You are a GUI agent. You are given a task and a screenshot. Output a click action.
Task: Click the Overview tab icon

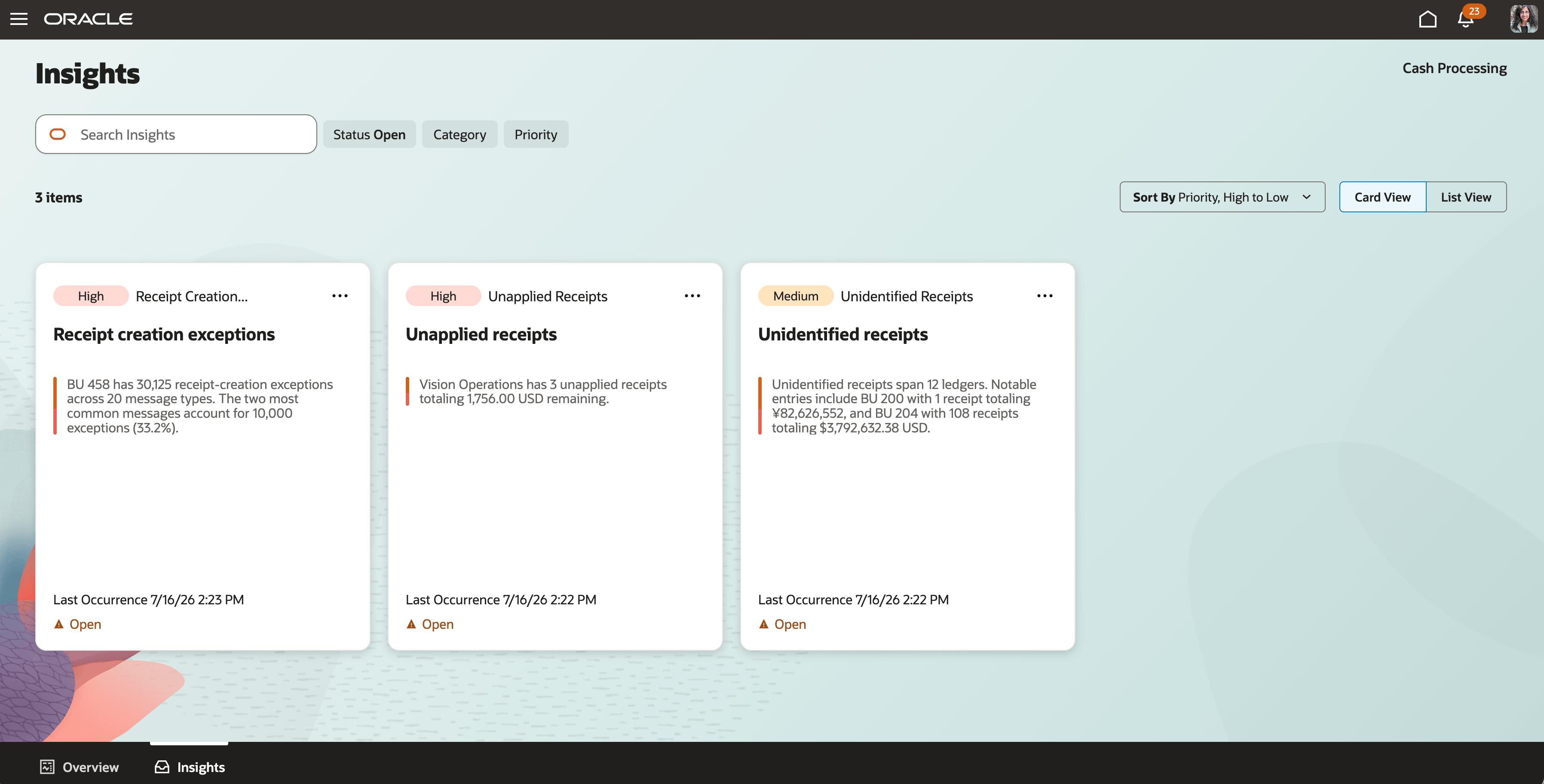[47, 767]
